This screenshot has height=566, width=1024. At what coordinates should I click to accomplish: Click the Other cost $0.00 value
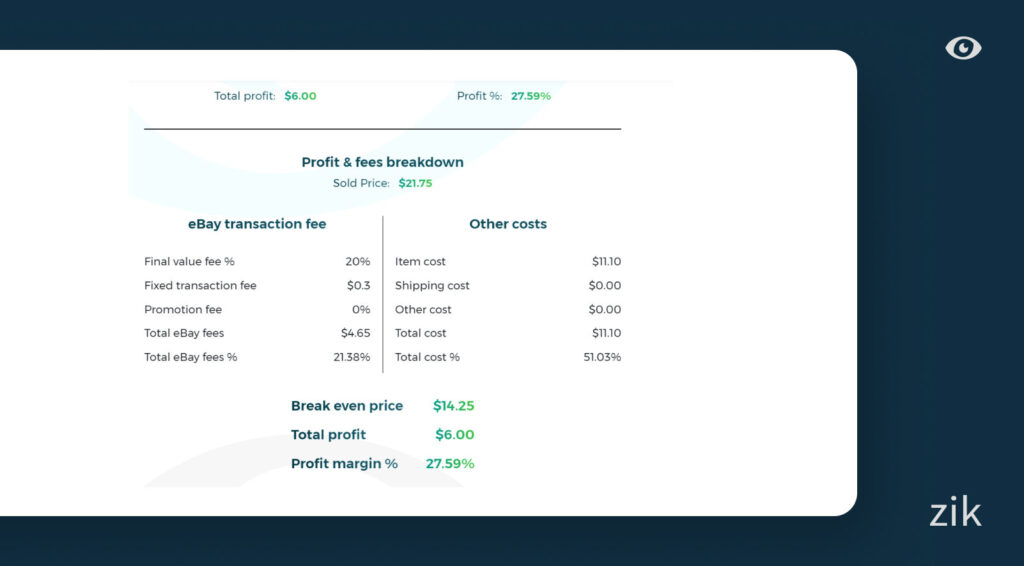[605, 310]
